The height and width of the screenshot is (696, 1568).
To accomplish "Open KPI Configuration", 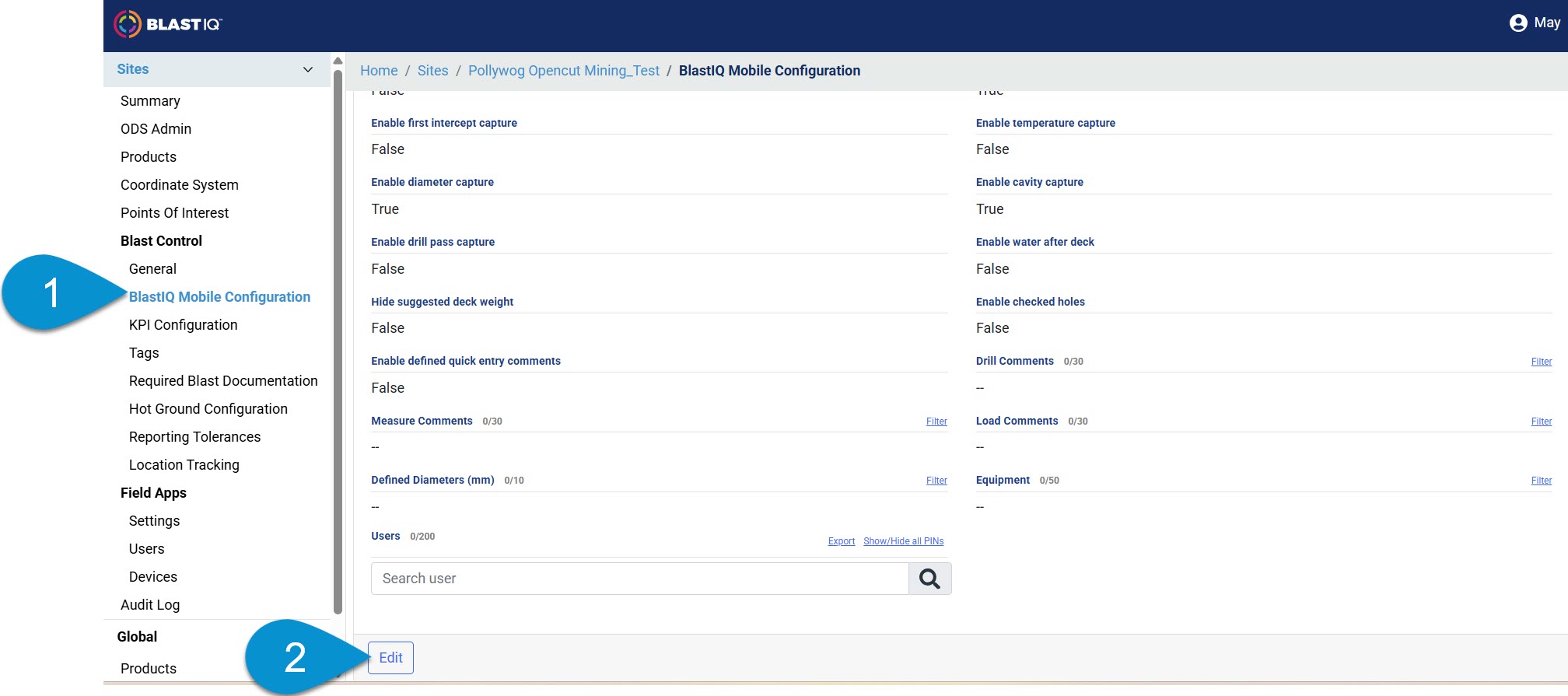I will click(x=184, y=325).
